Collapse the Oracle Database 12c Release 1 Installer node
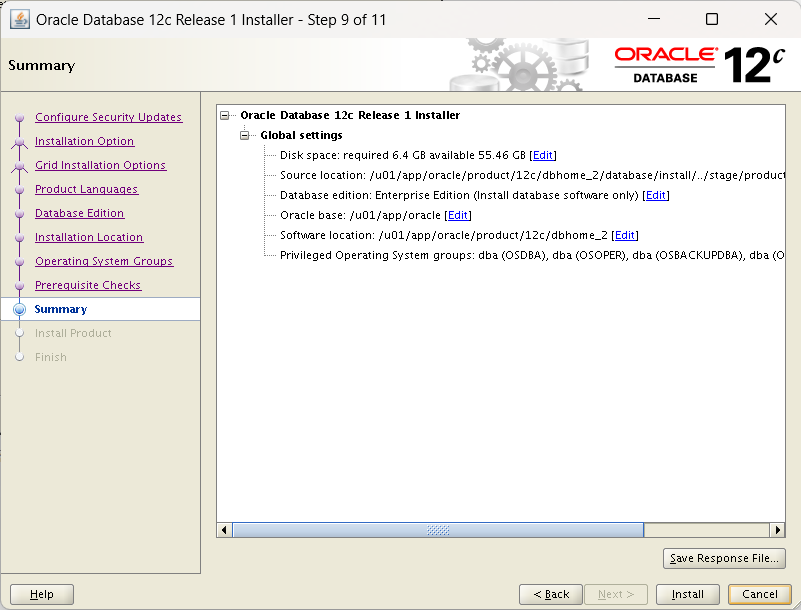801x610 pixels. tap(225, 115)
